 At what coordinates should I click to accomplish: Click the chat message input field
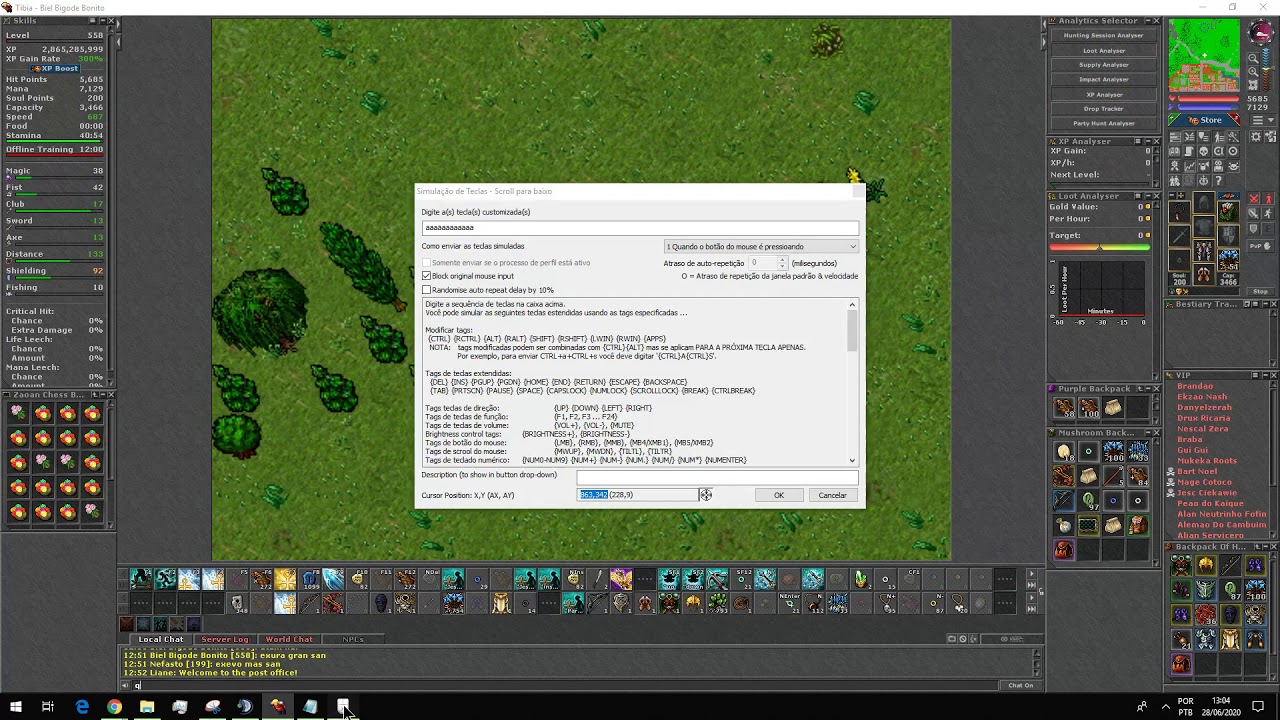click(565, 686)
